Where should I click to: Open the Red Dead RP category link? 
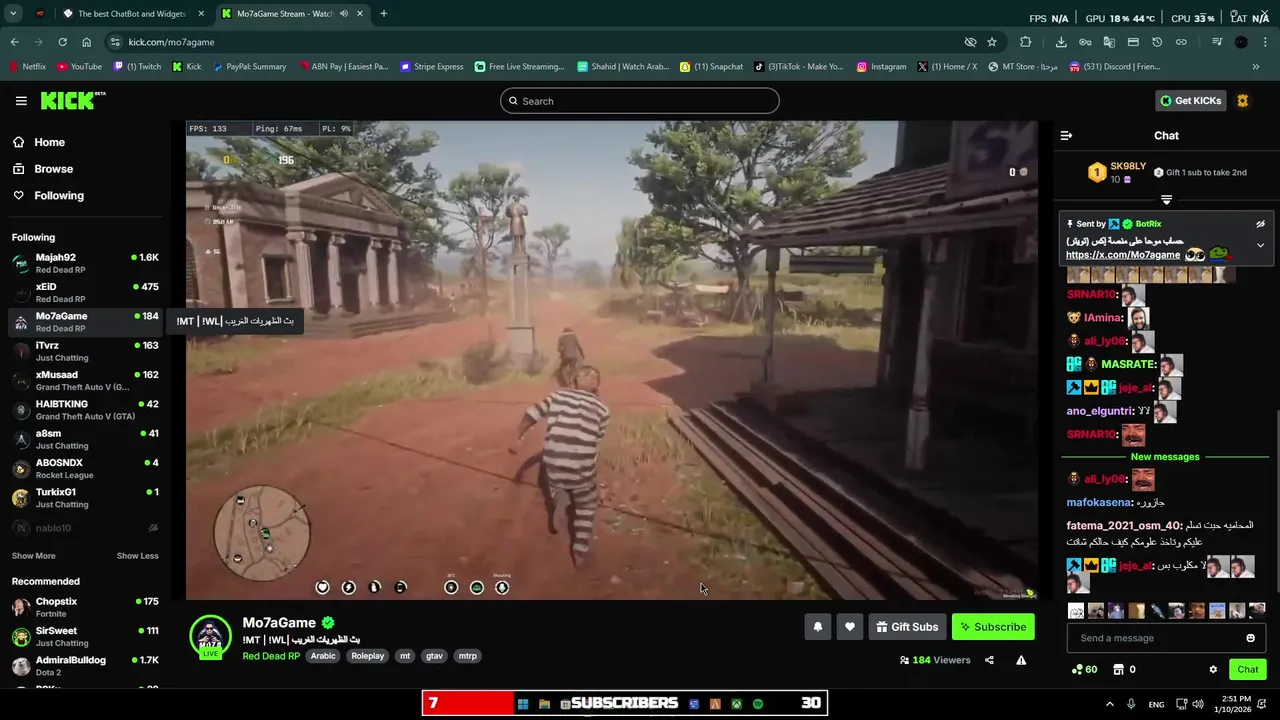point(271,656)
